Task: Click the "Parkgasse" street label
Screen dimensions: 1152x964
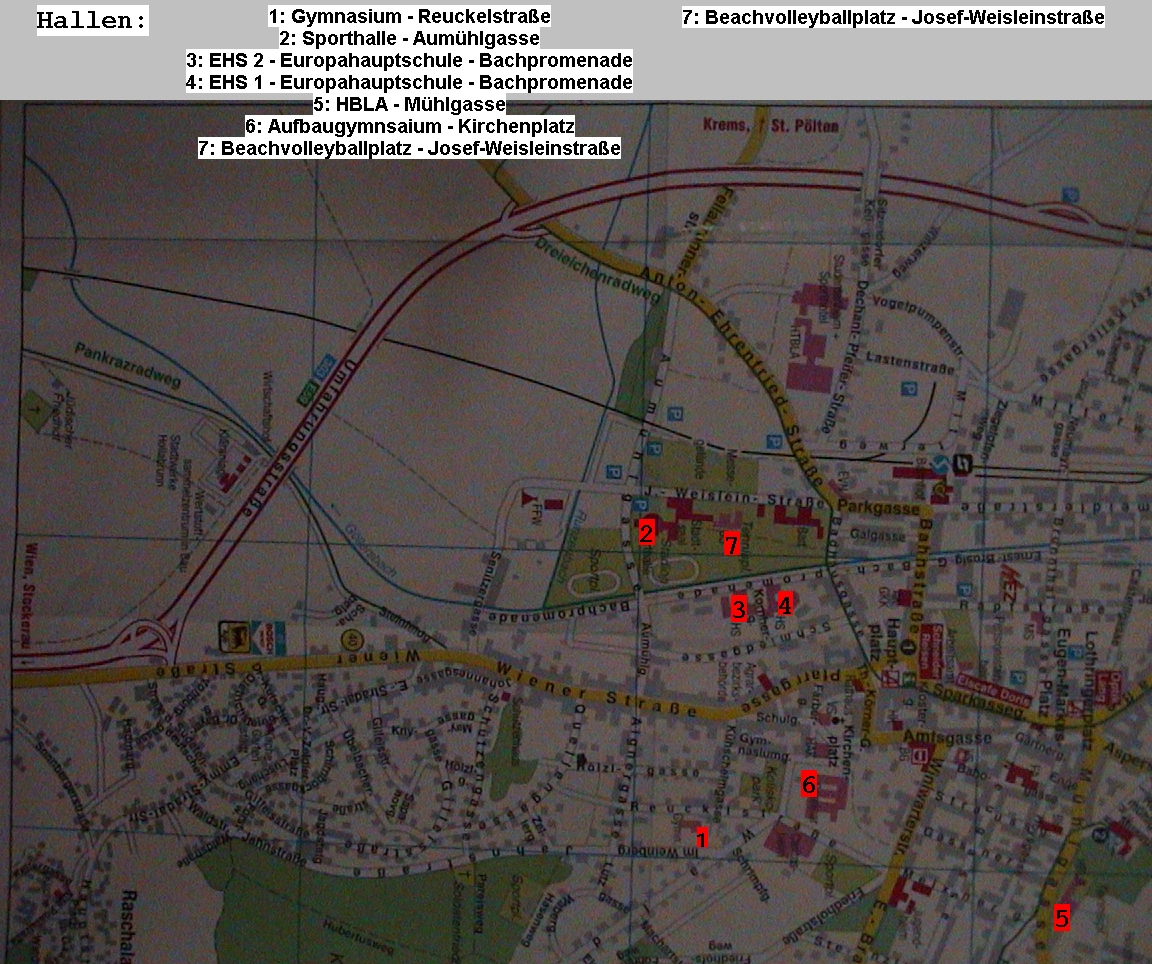Action: (x=878, y=508)
